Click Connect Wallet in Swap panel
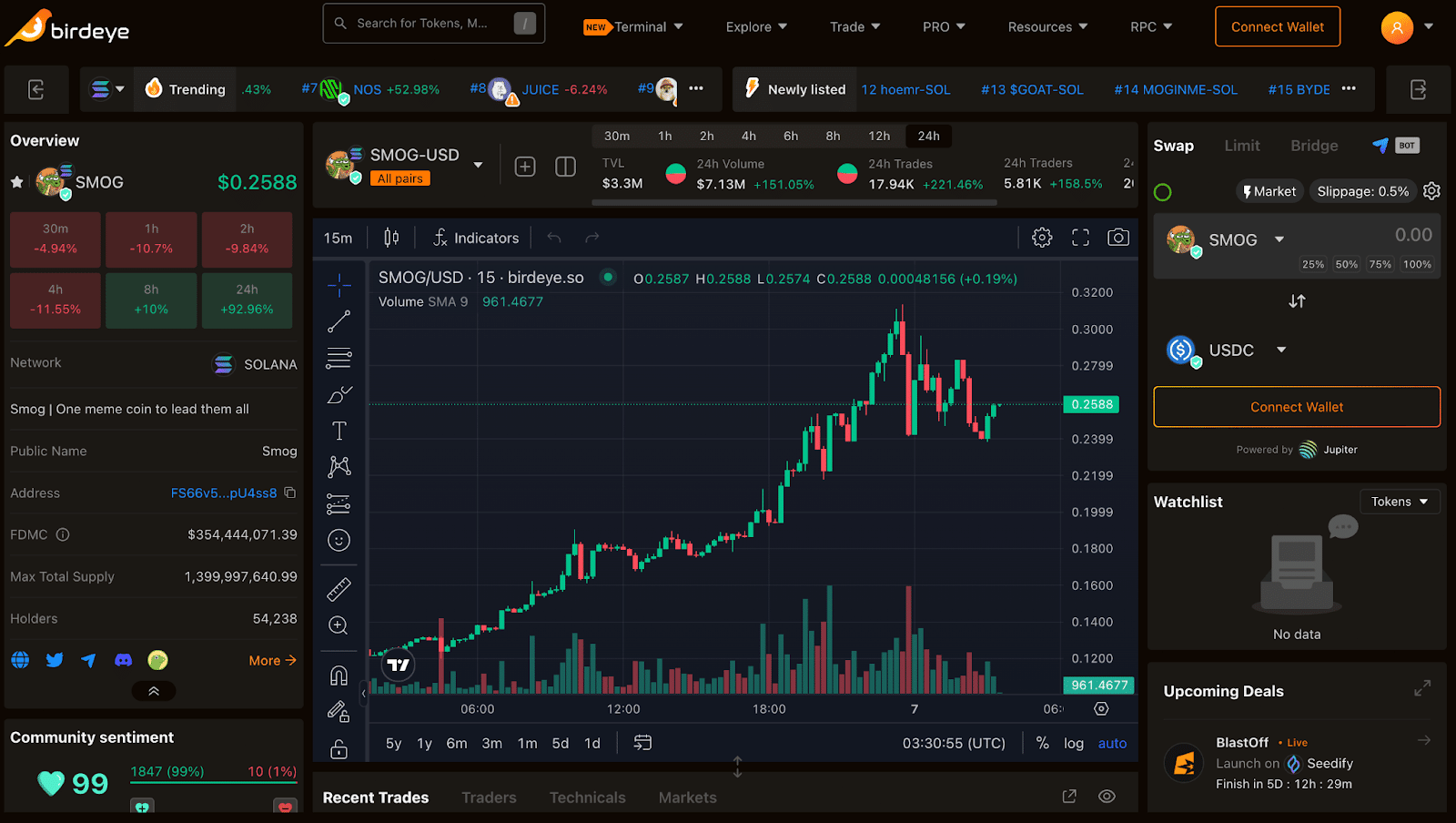Image resolution: width=1456 pixels, height=823 pixels. 1297,407
